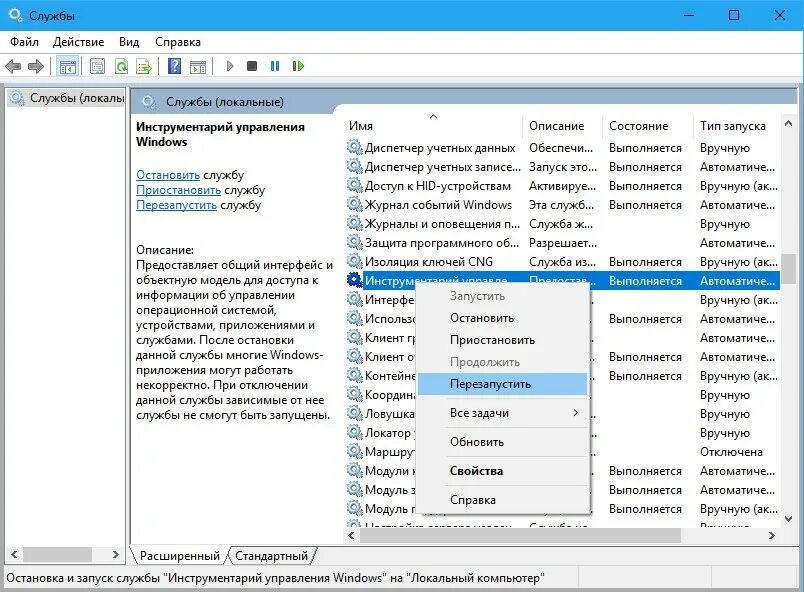804x592 pixels.
Task: Click the Pause service toolbar icon
Action: [275, 66]
